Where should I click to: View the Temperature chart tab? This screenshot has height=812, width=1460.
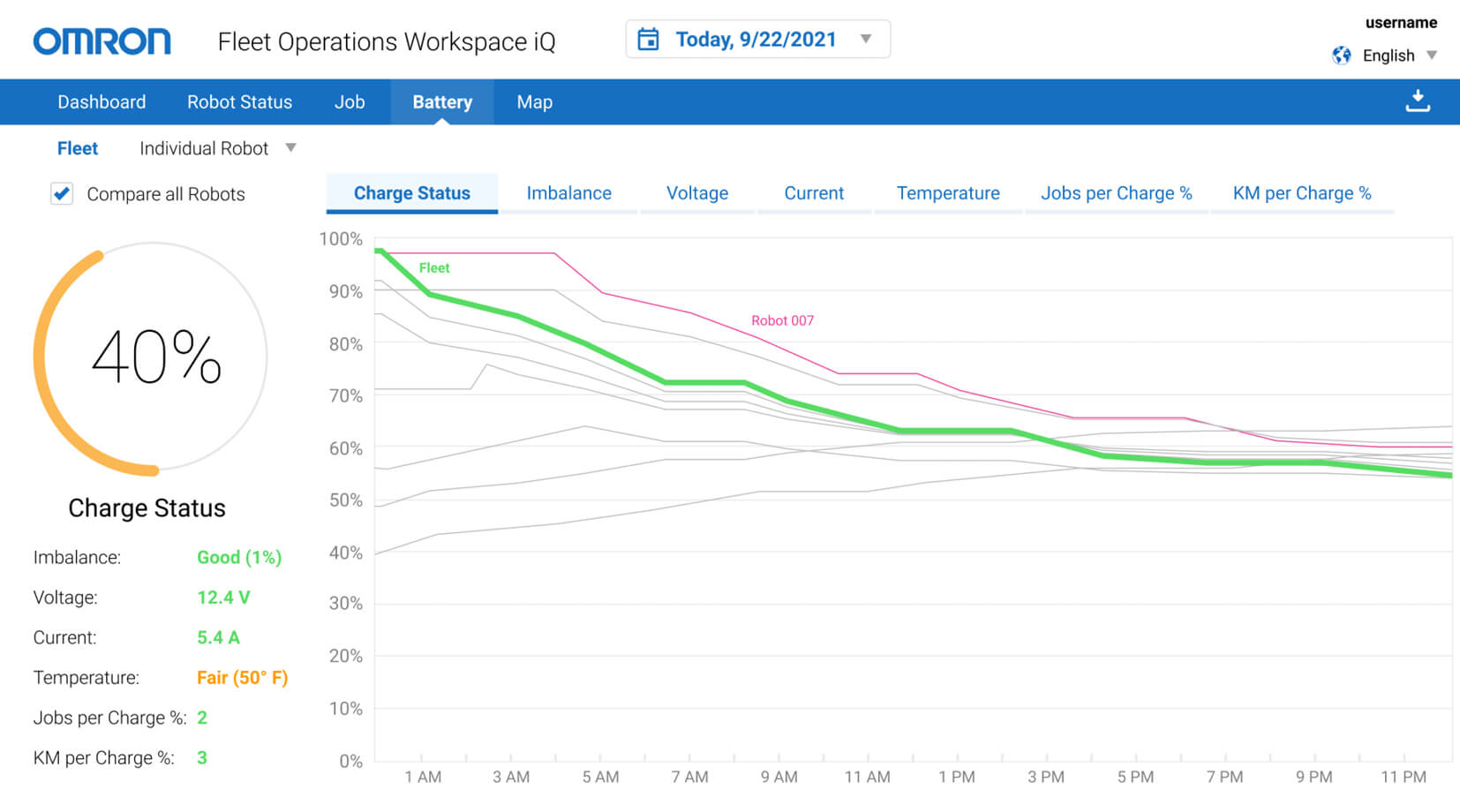(948, 193)
